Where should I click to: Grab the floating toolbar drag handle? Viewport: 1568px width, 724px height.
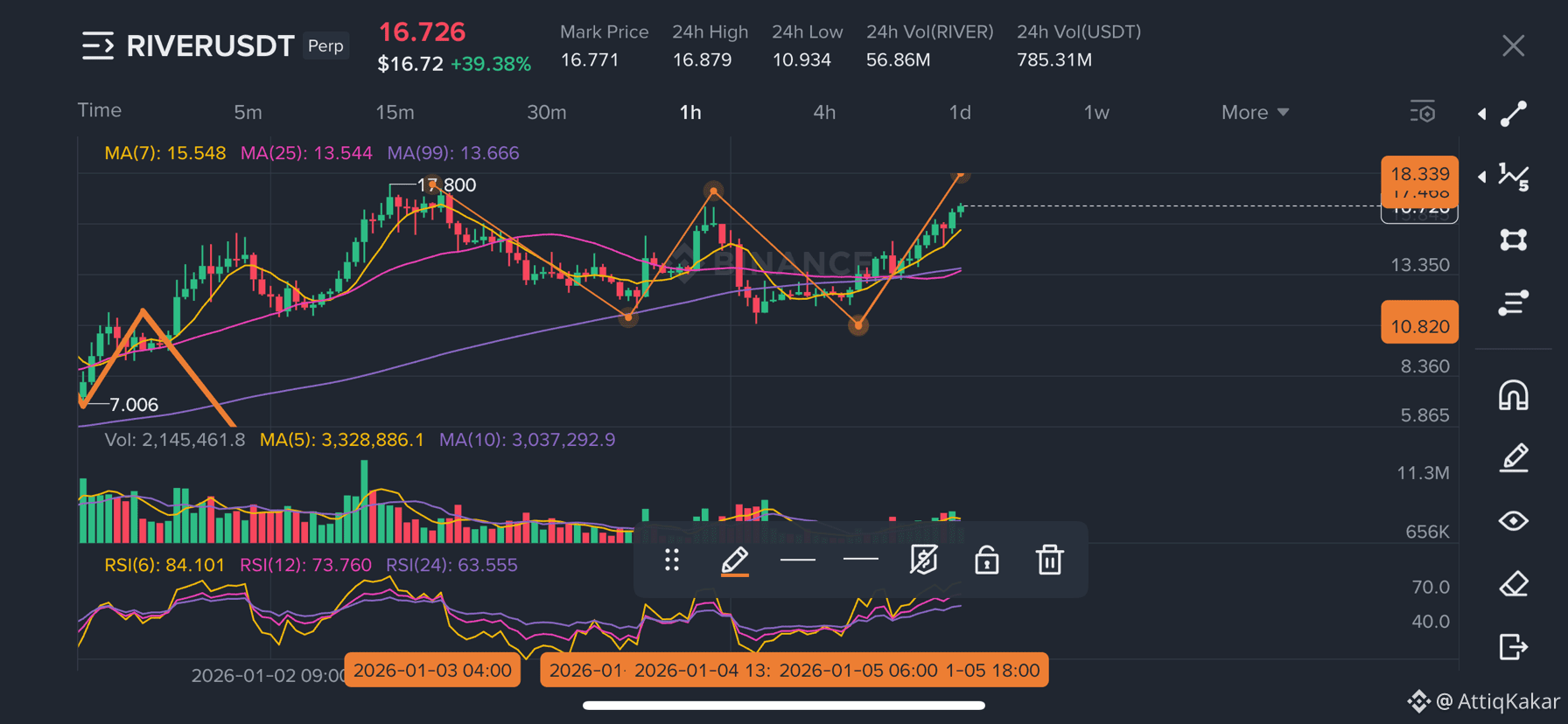click(x=672, y=560)
